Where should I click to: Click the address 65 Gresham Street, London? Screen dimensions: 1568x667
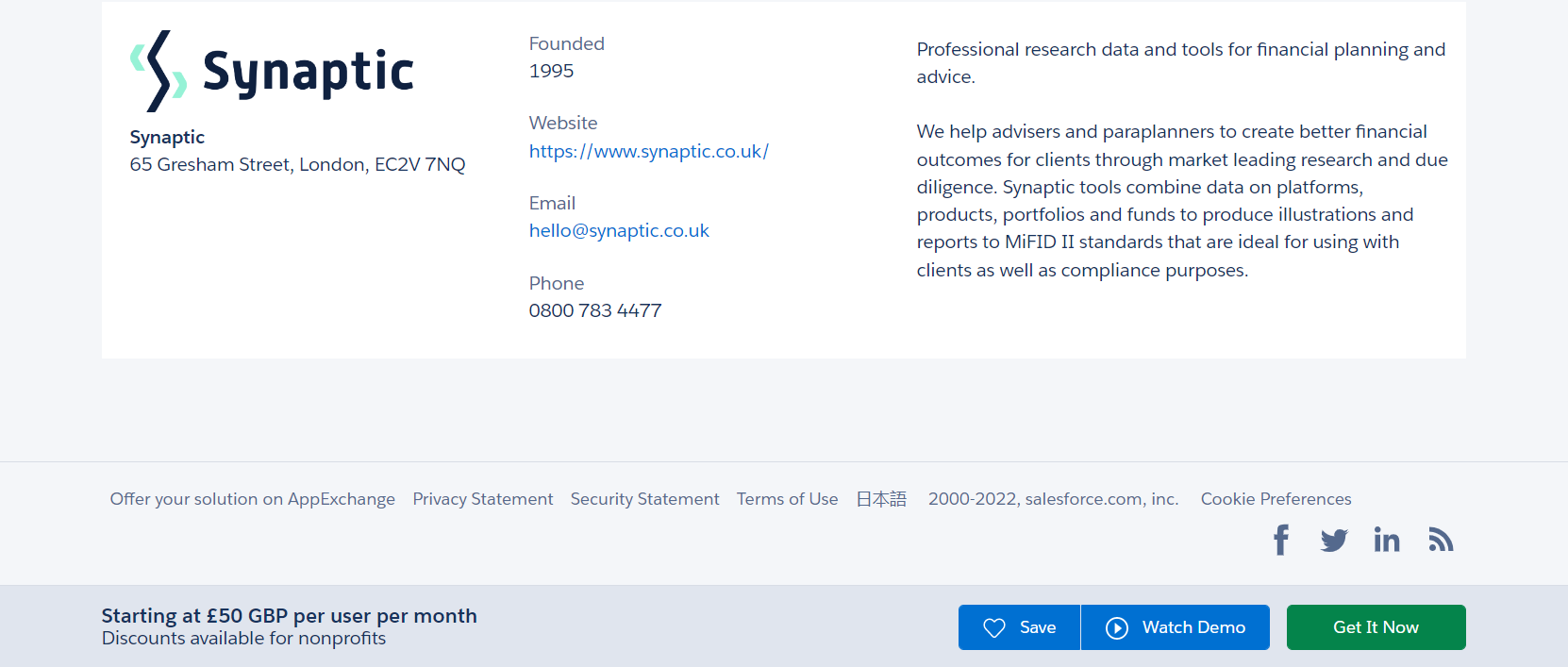point(298,164)
